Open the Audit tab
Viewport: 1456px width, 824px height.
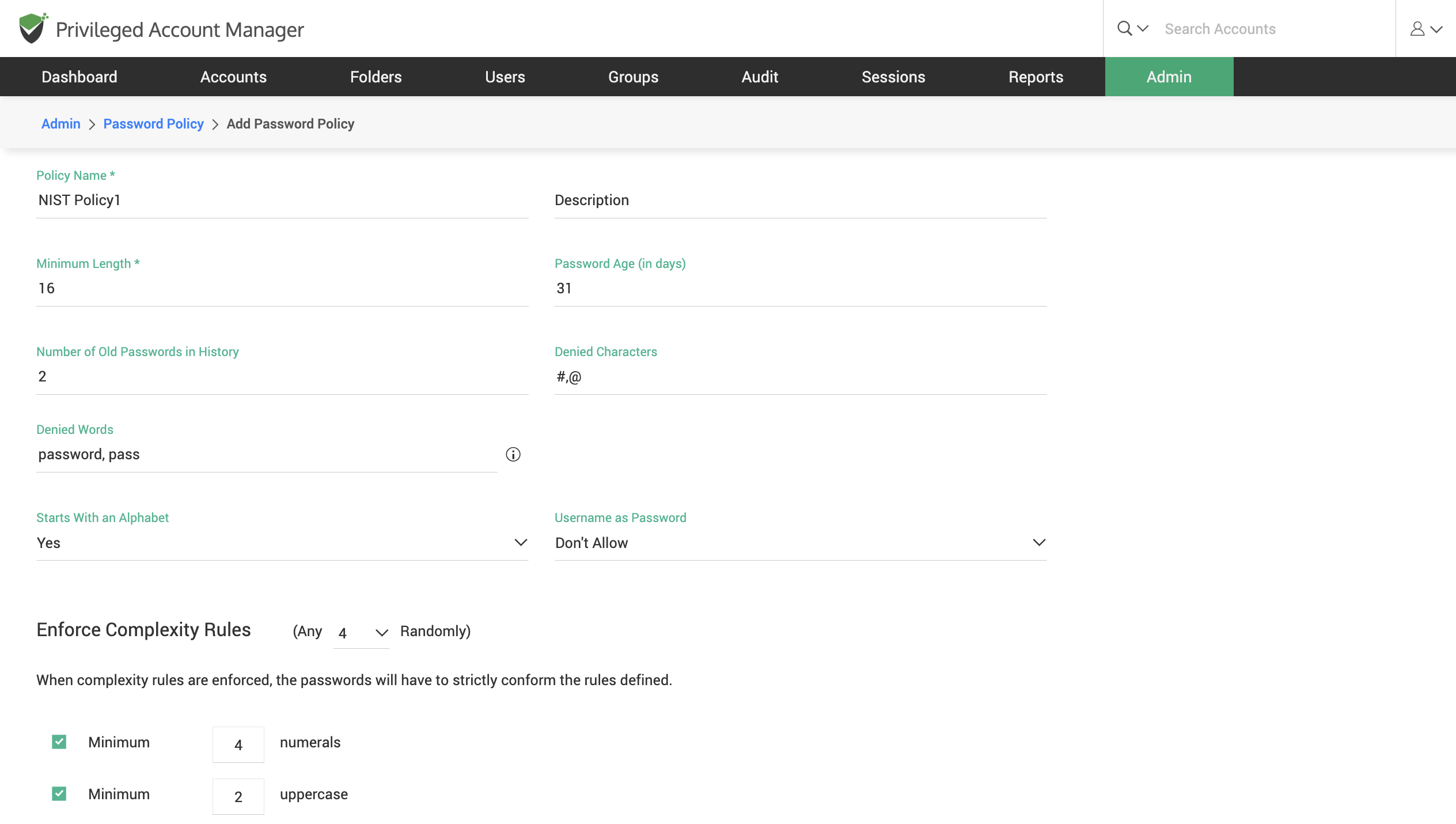[x=760, y=77]
